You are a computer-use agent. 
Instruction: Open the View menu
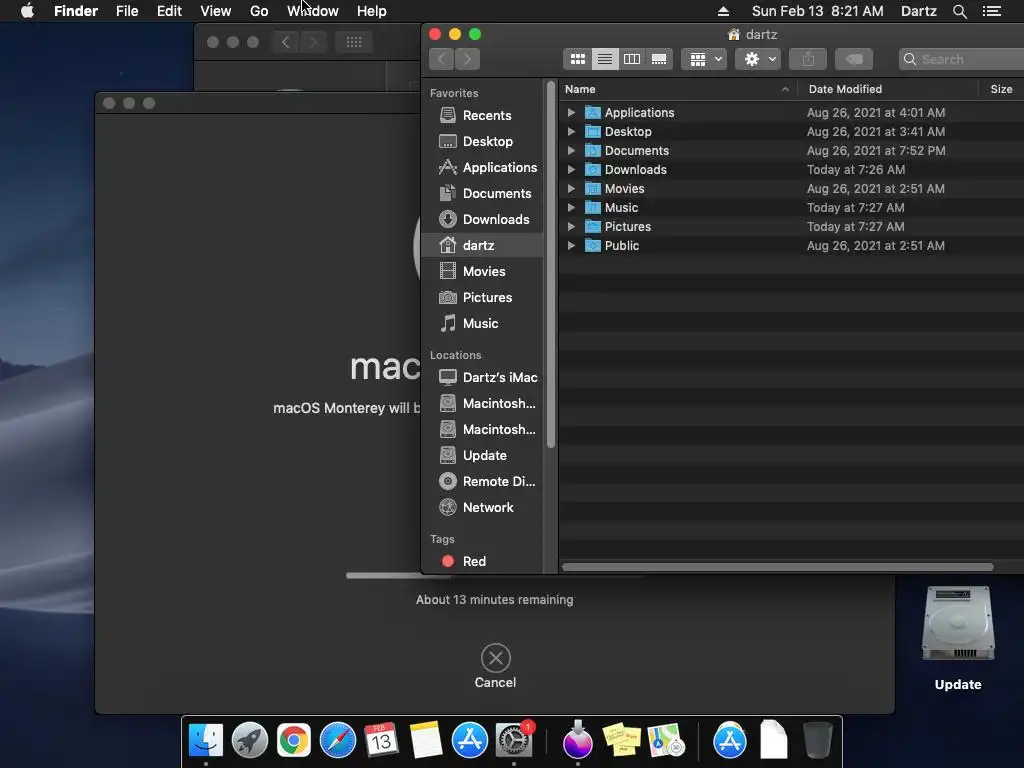tap(216, 11)
